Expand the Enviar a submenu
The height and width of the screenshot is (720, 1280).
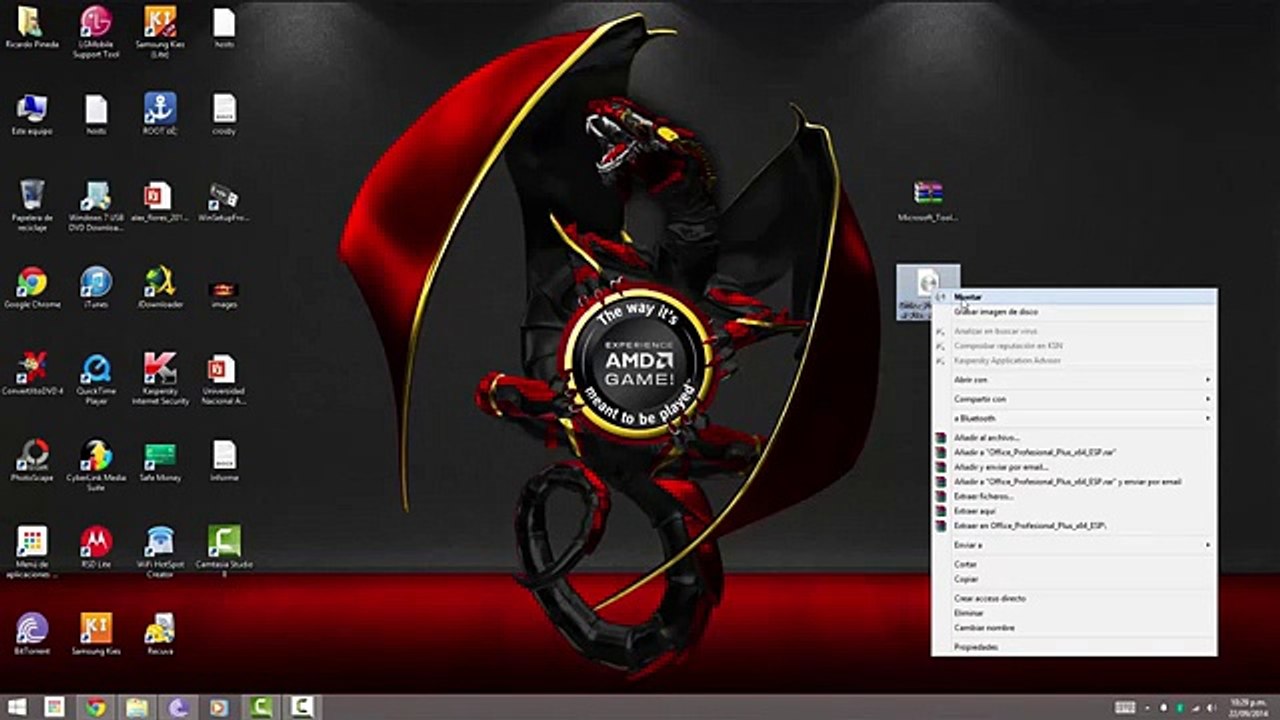(1074, 545)
